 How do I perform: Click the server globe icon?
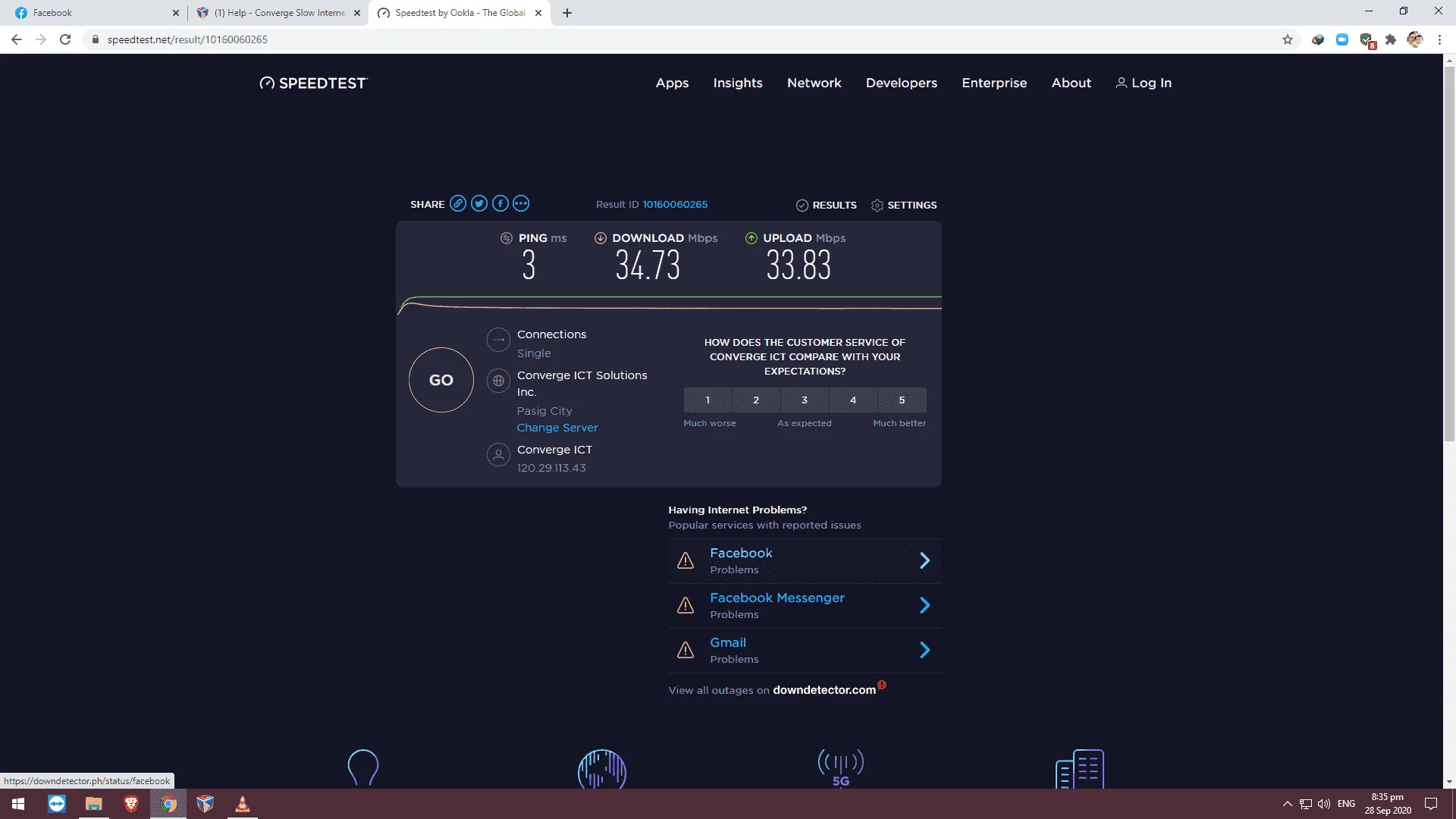(498, 381)
